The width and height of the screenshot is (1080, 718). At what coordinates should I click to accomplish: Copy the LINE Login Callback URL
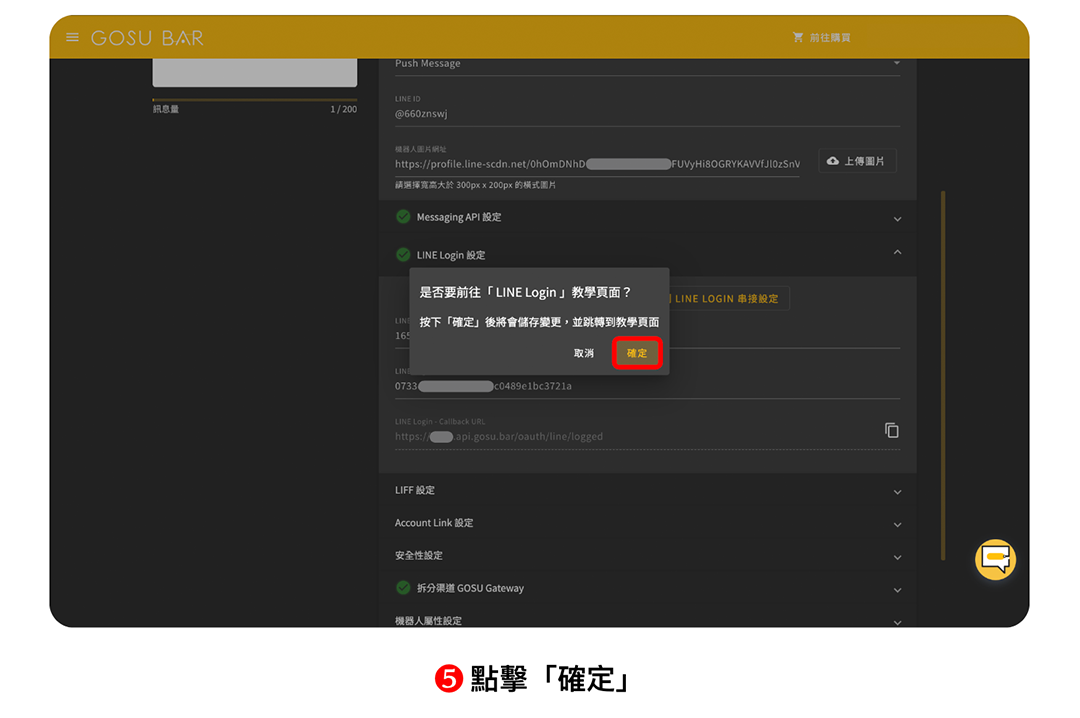[x=891, y=431]
